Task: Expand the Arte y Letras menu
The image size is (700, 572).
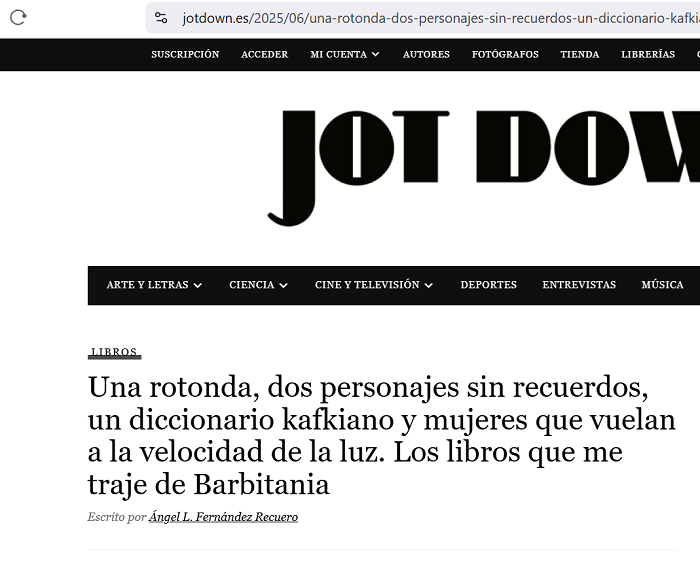Action: click(x=154, y=285)
